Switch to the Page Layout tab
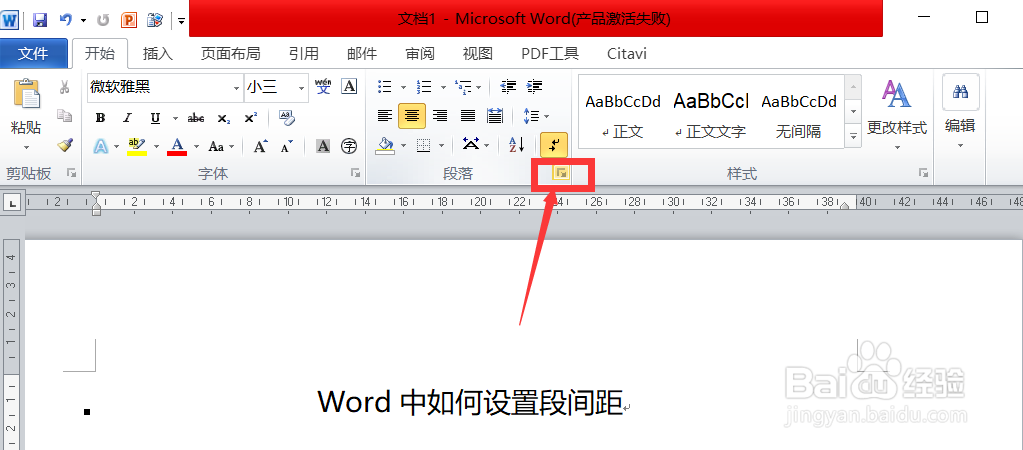The width and height of the screenshot is (1023, 450). point(230,53)
